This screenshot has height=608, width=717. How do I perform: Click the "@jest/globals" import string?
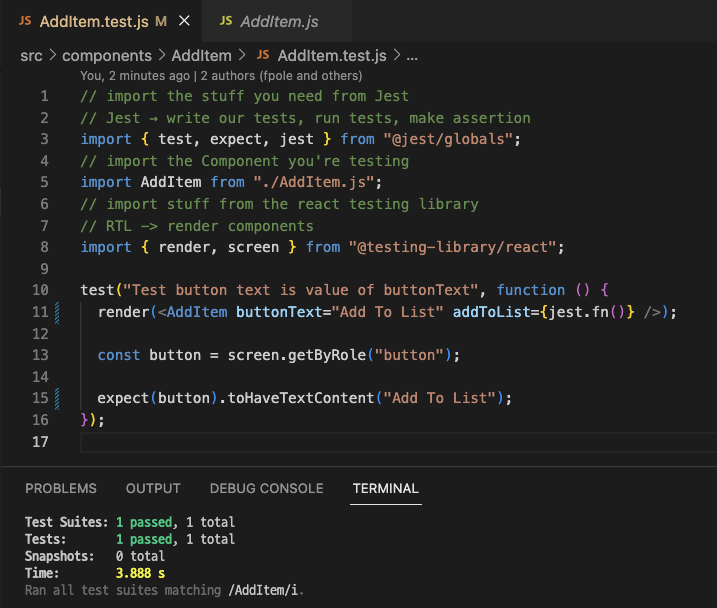click(x=448, y=139)
